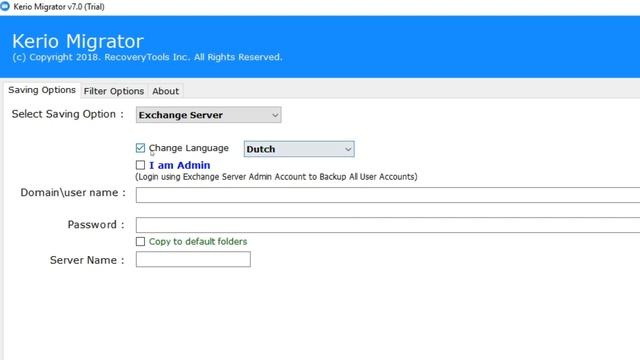Click the 'Domain\user name :' label
Screen dimensions: 640x360
[x=73, y=193]
